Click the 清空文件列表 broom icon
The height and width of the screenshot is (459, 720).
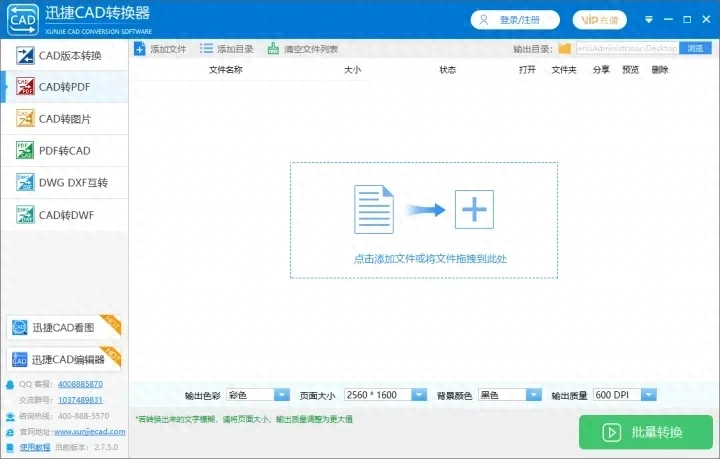pyautogui.click(x=273, y=48)
